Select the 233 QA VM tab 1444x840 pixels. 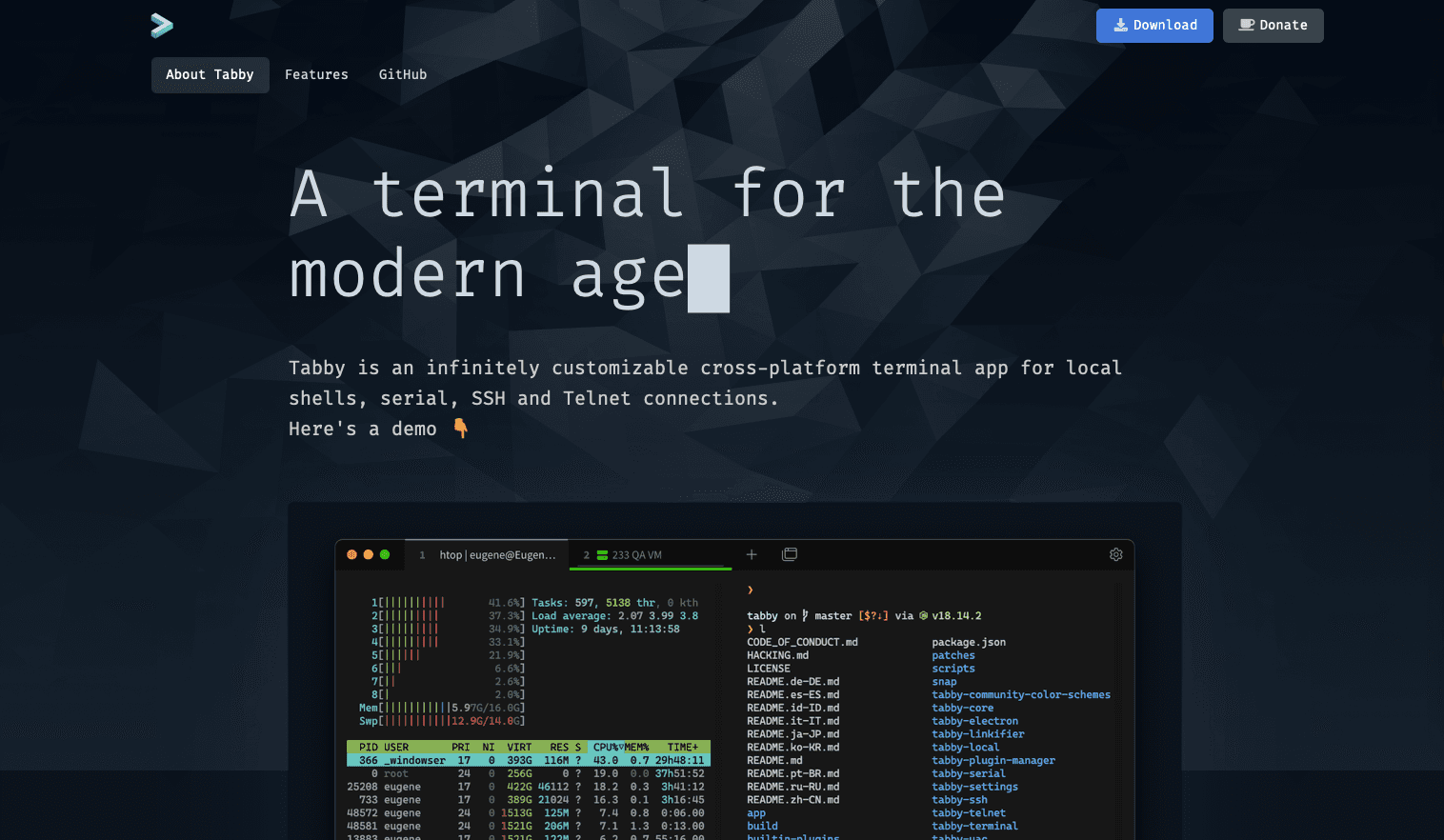(651, 555)
